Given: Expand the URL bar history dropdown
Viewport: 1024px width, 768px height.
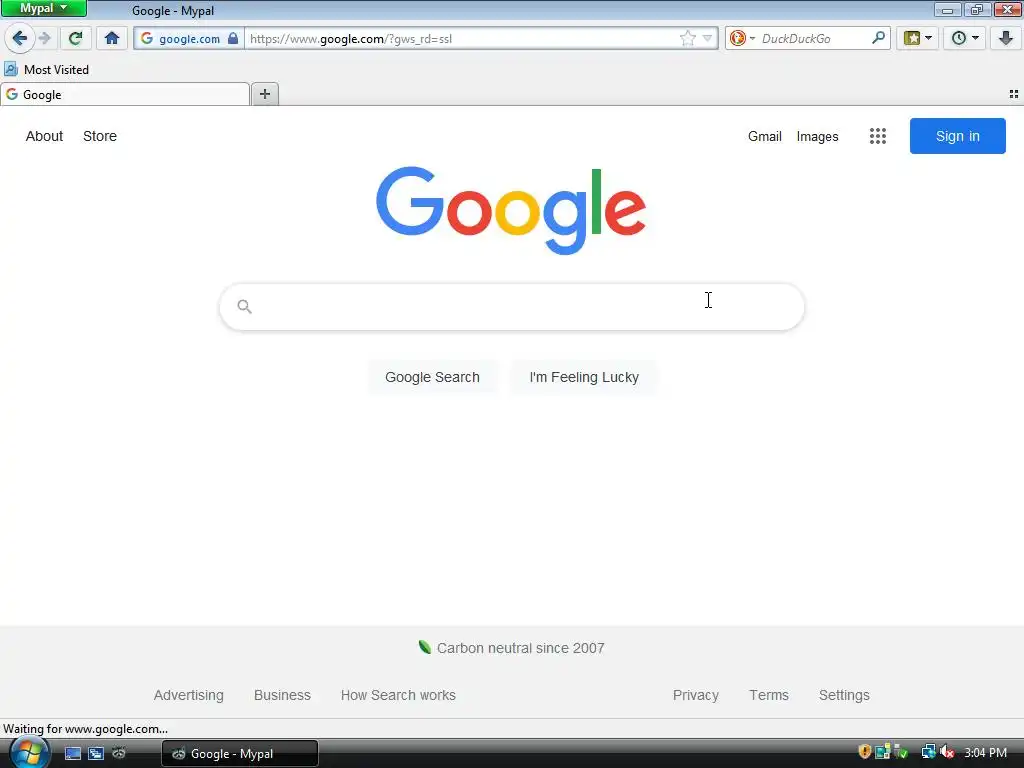Looking at the screenshot, I should [x=707, y=39].
